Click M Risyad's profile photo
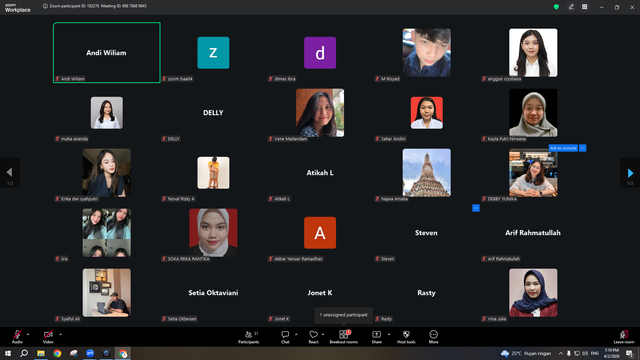 point(427,53)
